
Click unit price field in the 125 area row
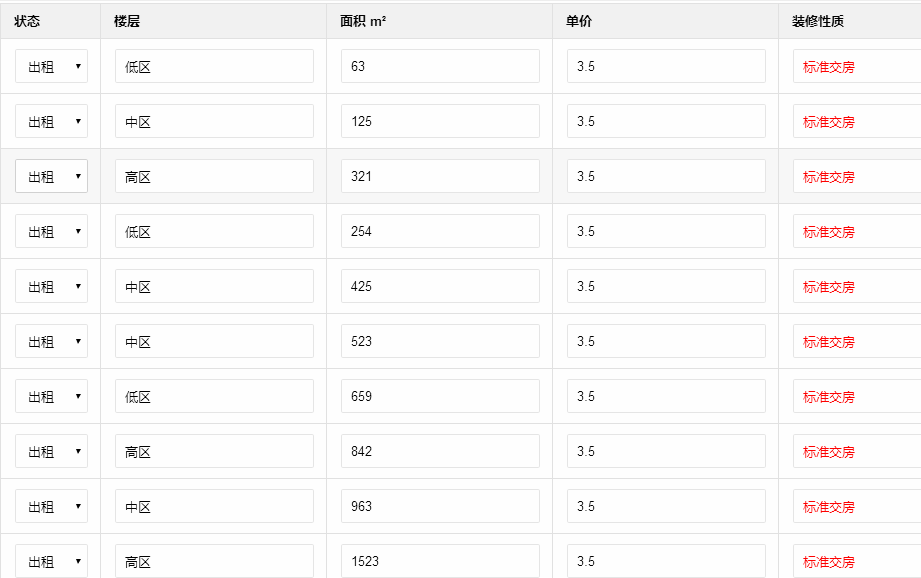click(x=666, y=122)
